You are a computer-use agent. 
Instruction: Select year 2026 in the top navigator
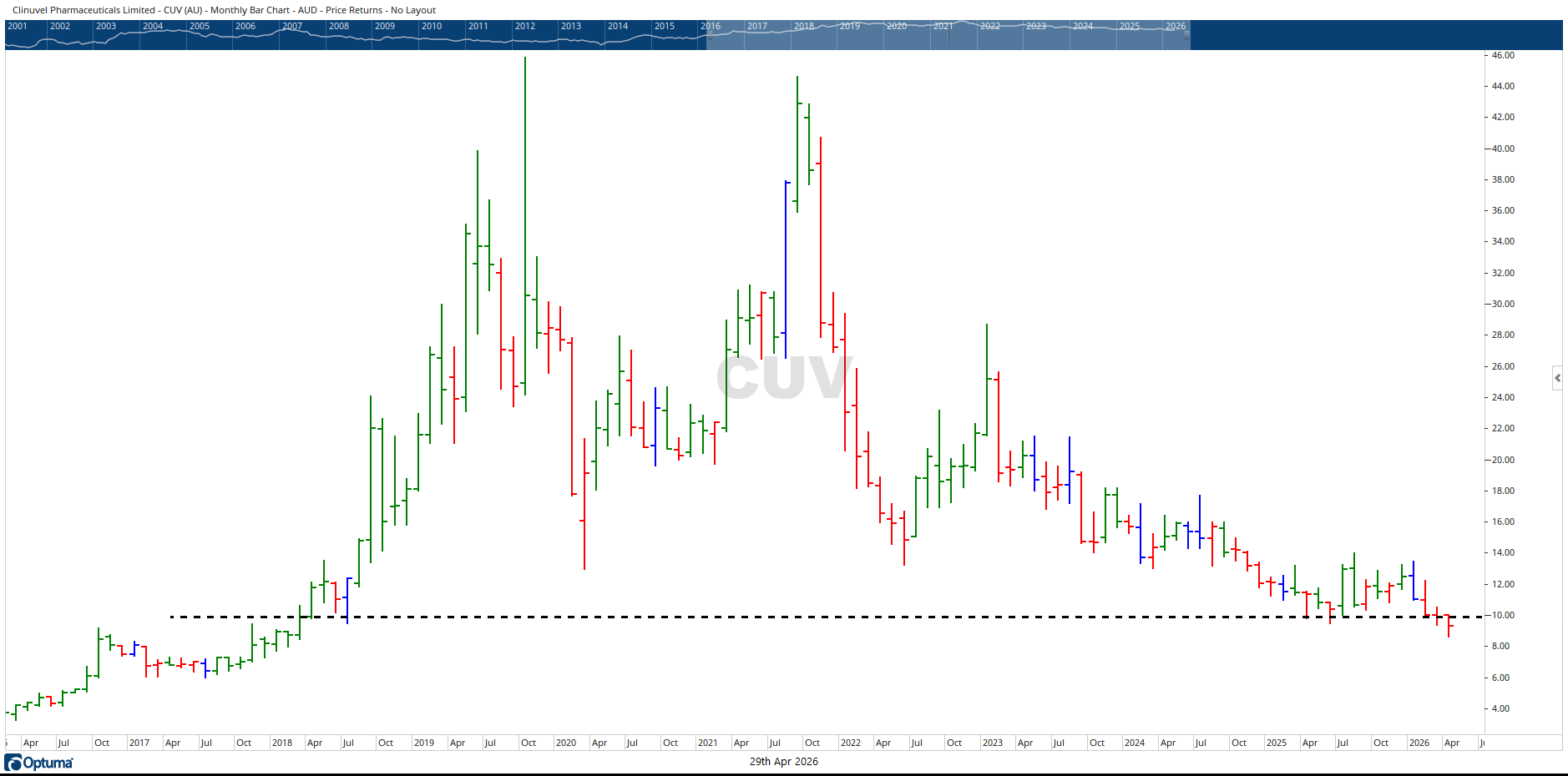[1177, 26]
